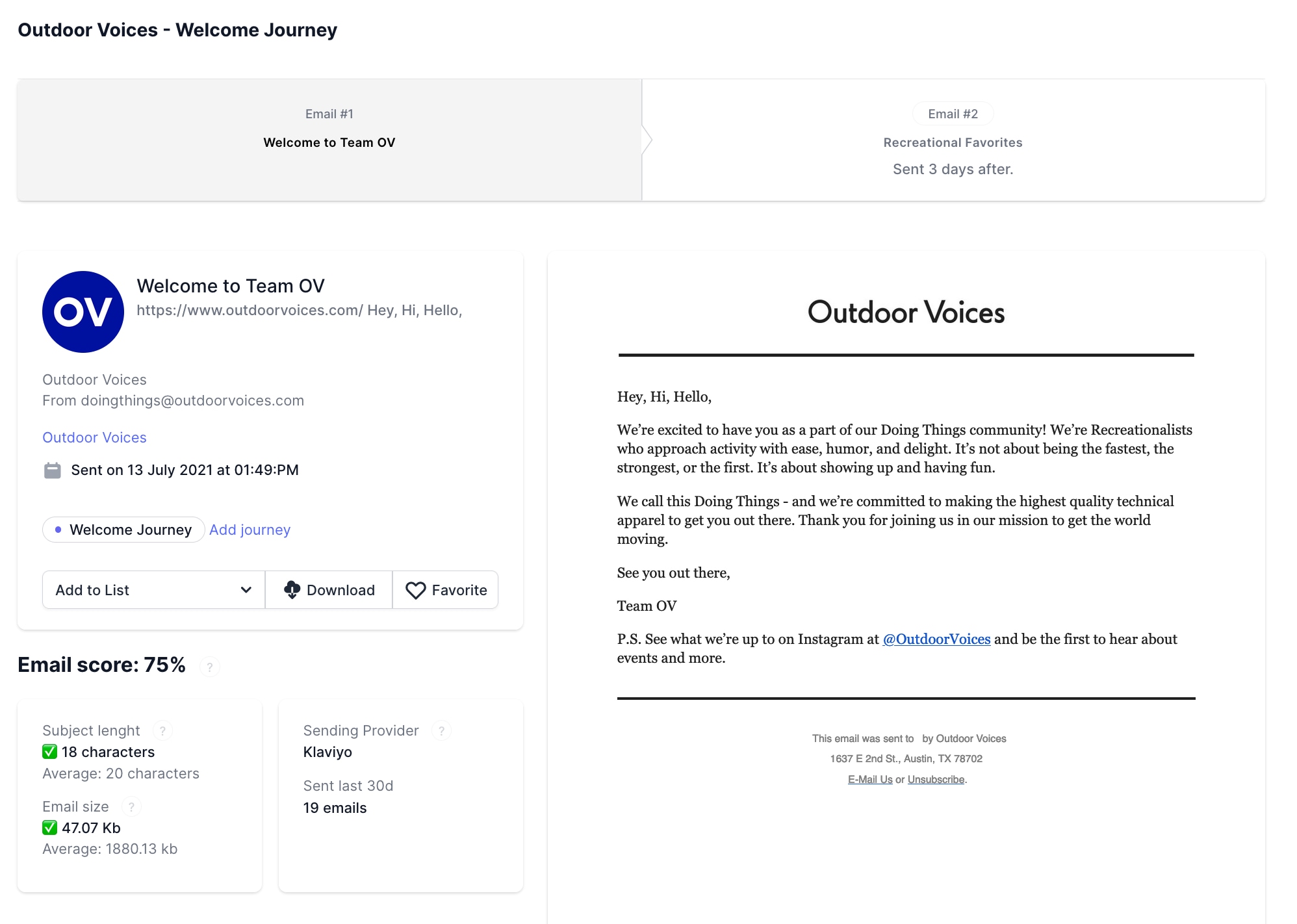Click the E-Mail Us footer link
Viewport: 1297px width, 924px height.
(x=869, y=779)
